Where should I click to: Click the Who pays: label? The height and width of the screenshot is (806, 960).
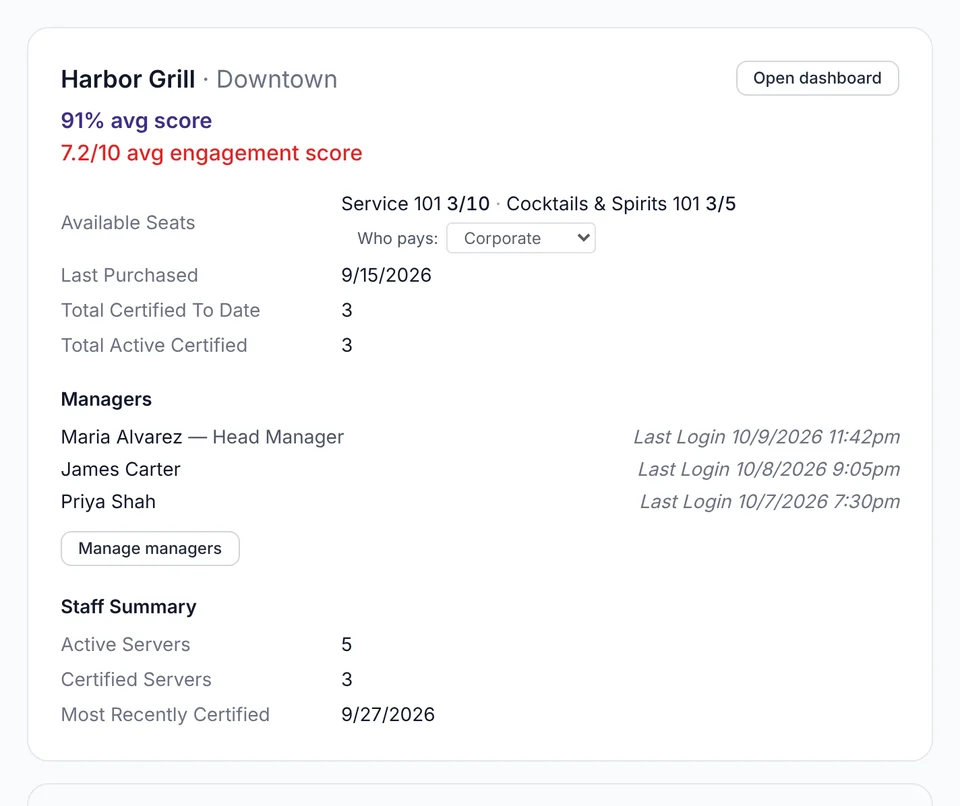[398, 238]
